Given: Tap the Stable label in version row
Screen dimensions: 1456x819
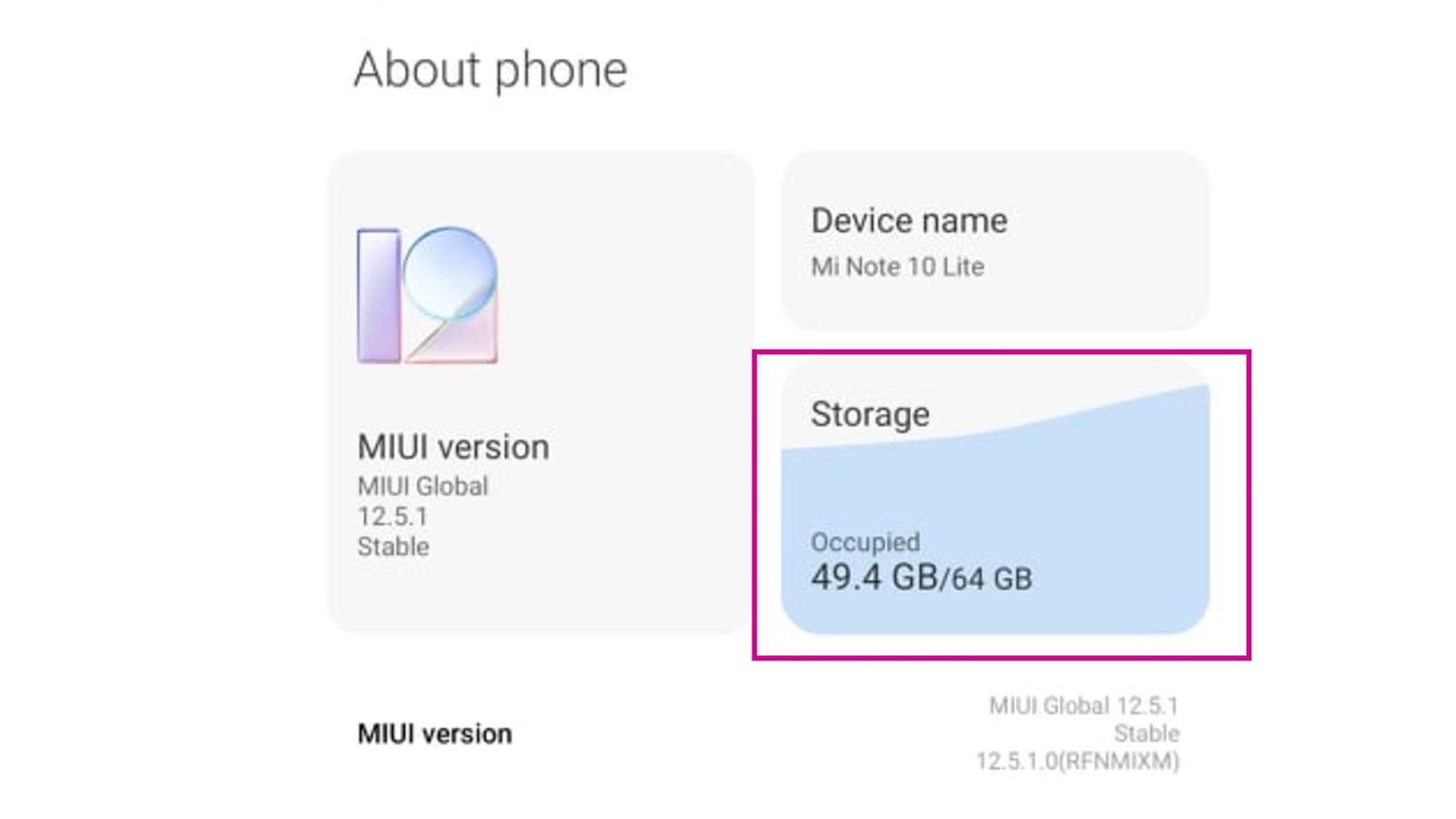Looking at the screenshot, I should pyautogui.click(x=1146, y=733).
